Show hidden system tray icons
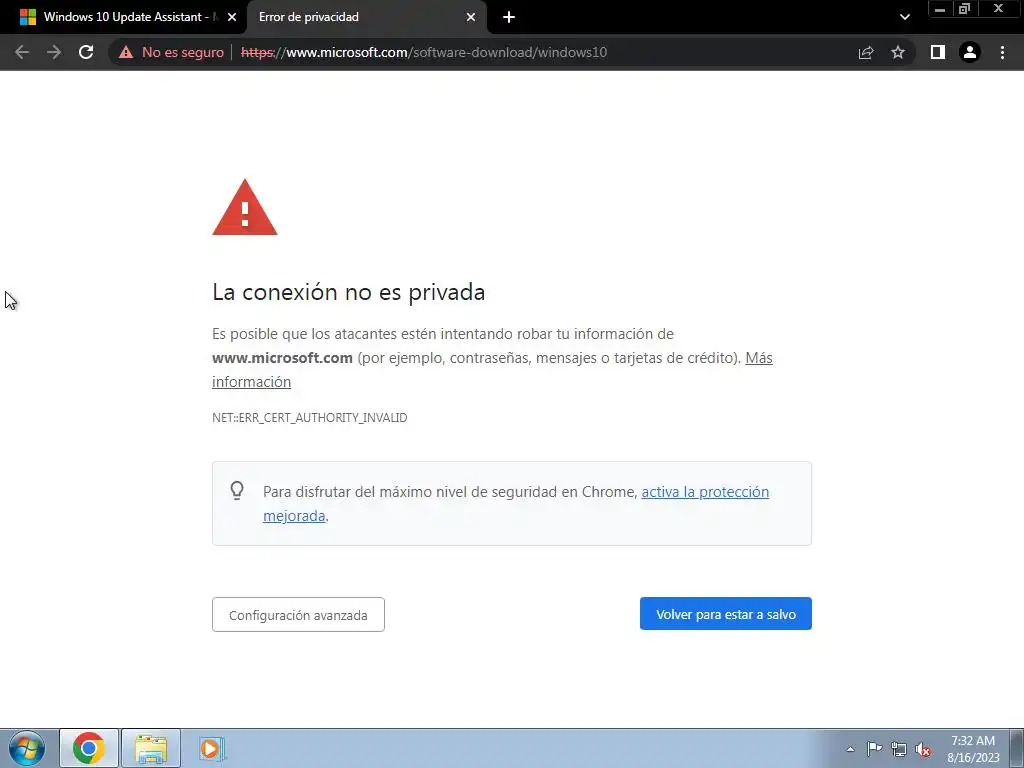 850,749
